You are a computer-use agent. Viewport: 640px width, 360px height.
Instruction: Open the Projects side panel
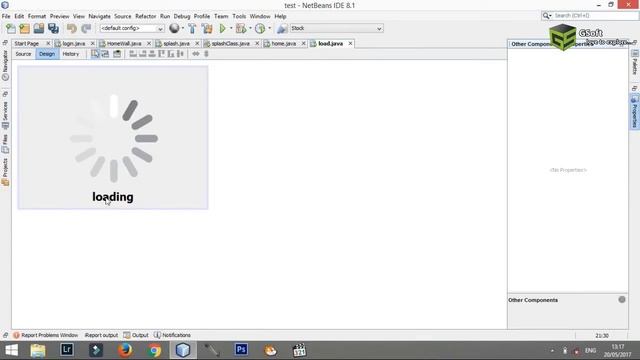[x=5, y=171]
